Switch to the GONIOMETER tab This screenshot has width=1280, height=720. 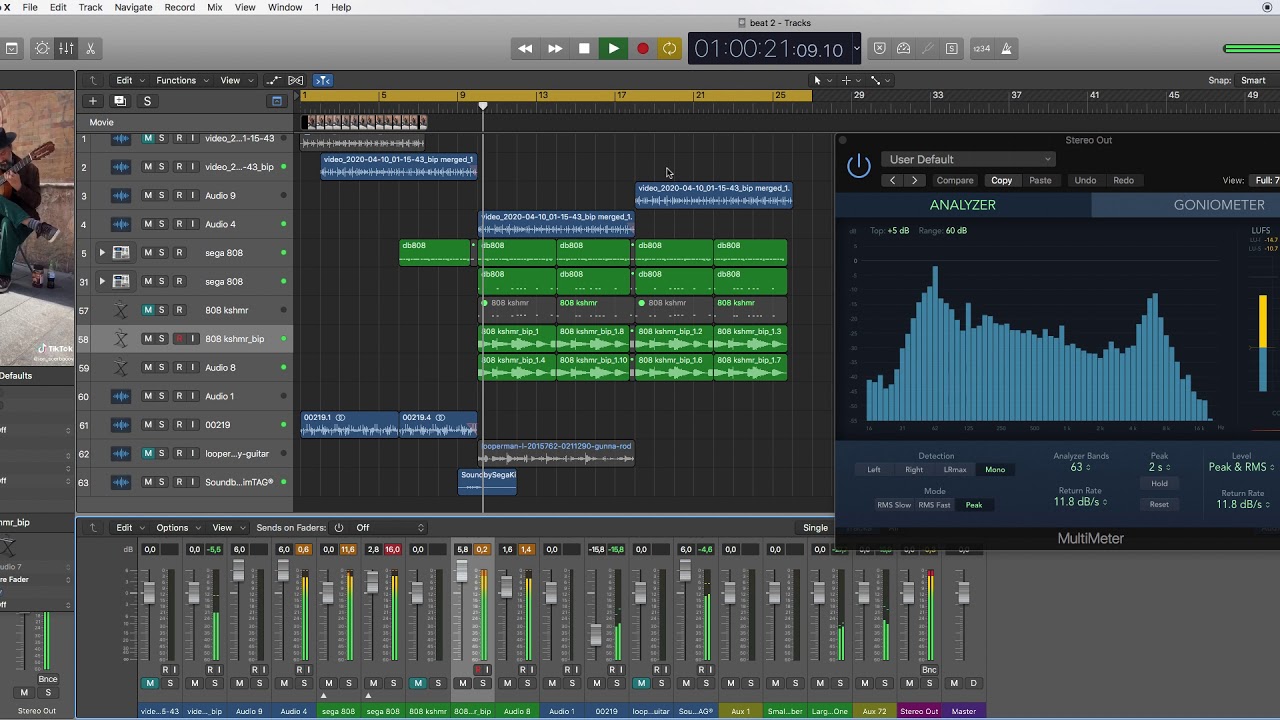click(x=1219, y=205)
